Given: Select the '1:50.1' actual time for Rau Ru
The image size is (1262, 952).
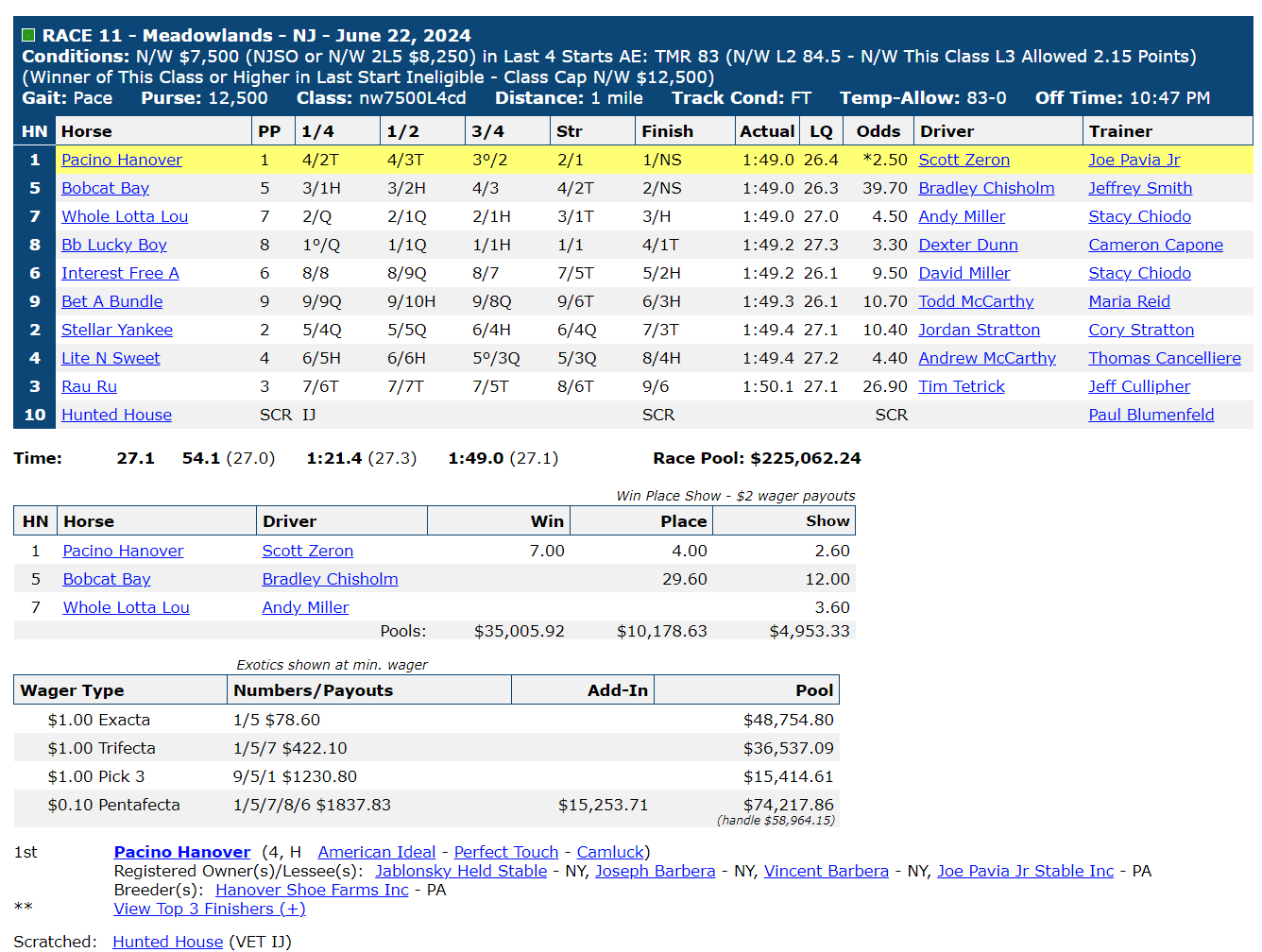Looking at the screenshot, I should pos(768,386).
